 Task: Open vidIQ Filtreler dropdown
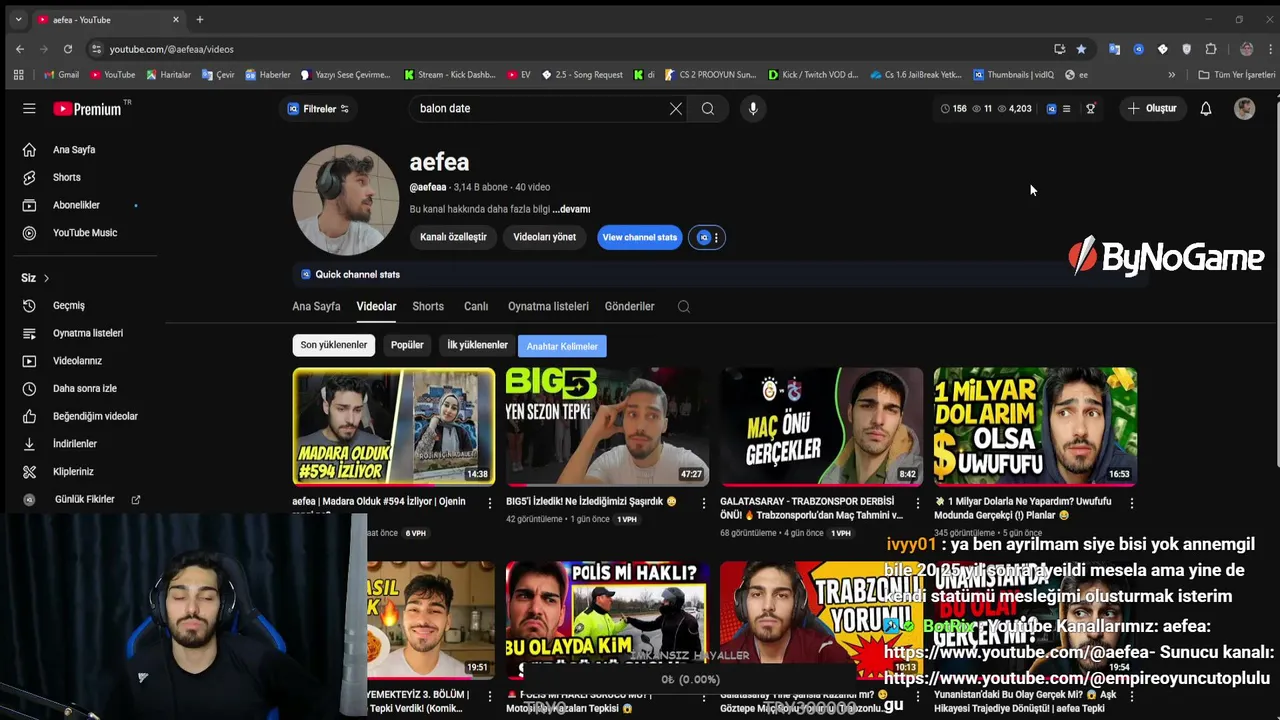click(x=318, y=109)
